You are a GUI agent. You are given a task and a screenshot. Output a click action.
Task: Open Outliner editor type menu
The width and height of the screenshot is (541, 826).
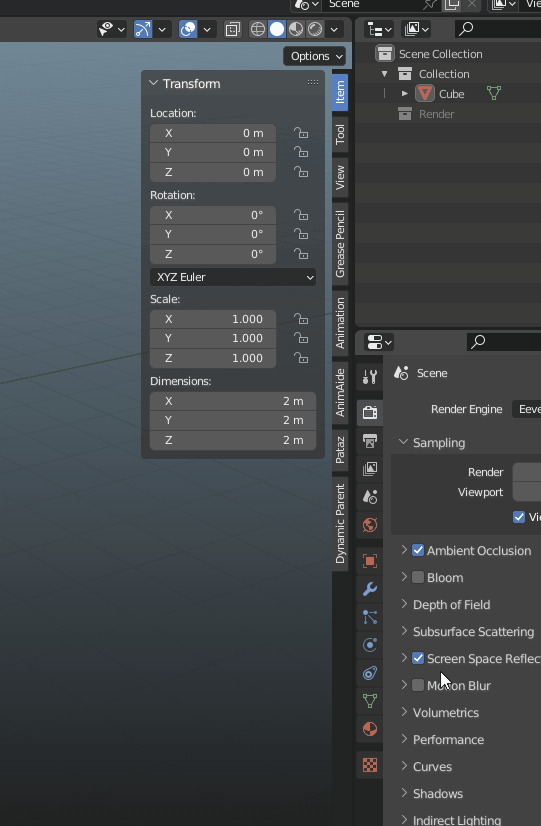pyautogui.click(x=379, y=29)
